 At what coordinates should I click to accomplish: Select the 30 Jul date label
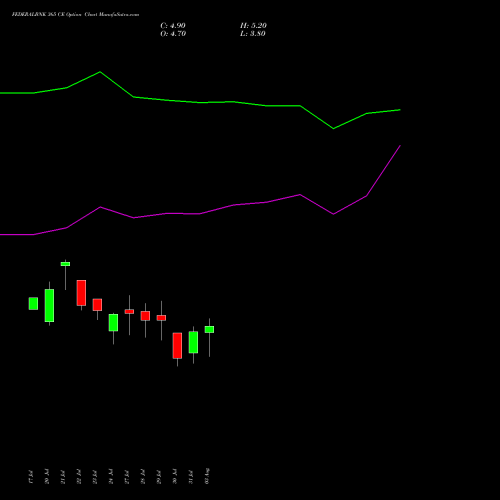click(x=175, y=477)
